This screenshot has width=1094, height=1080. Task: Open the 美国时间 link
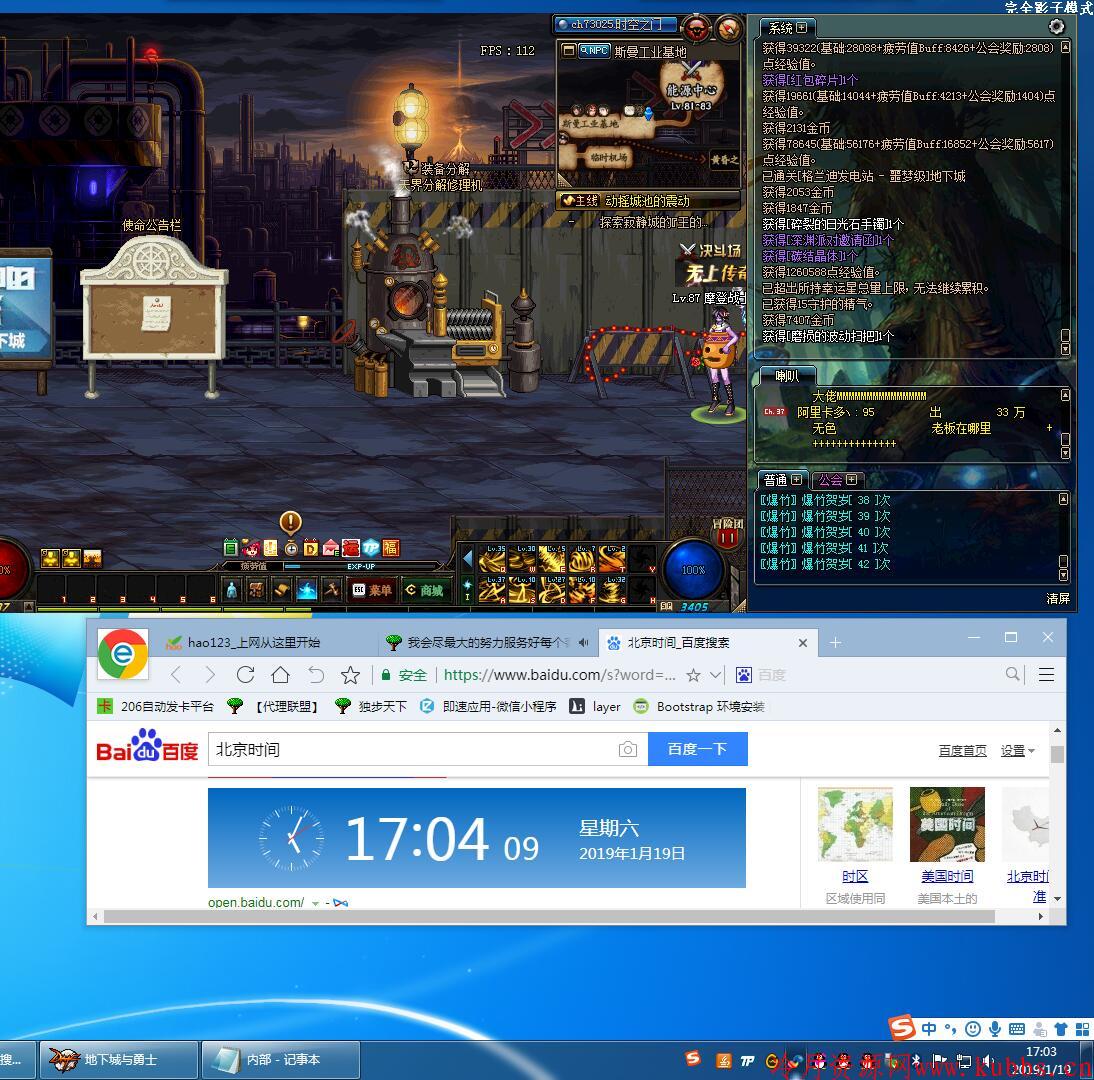947,876
